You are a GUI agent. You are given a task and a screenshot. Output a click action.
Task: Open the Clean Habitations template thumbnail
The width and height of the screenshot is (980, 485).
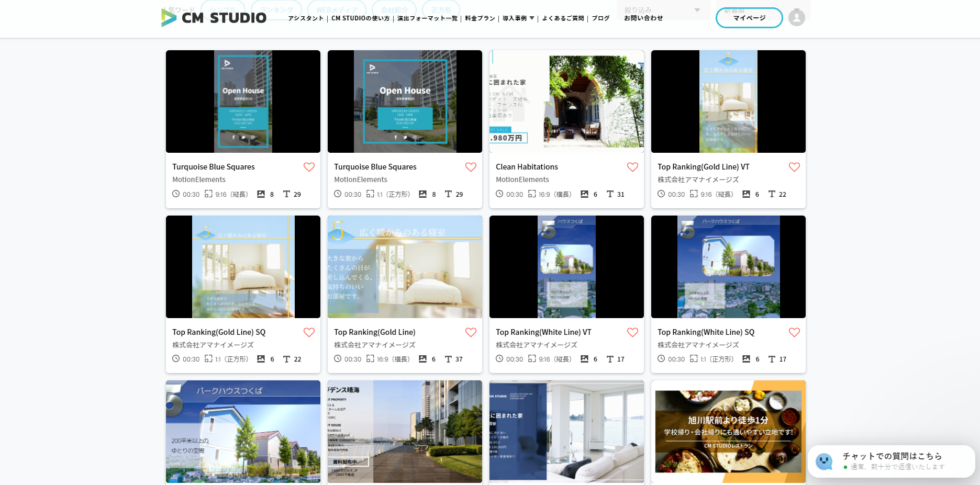pyautogui.click(x=566, y=101)
